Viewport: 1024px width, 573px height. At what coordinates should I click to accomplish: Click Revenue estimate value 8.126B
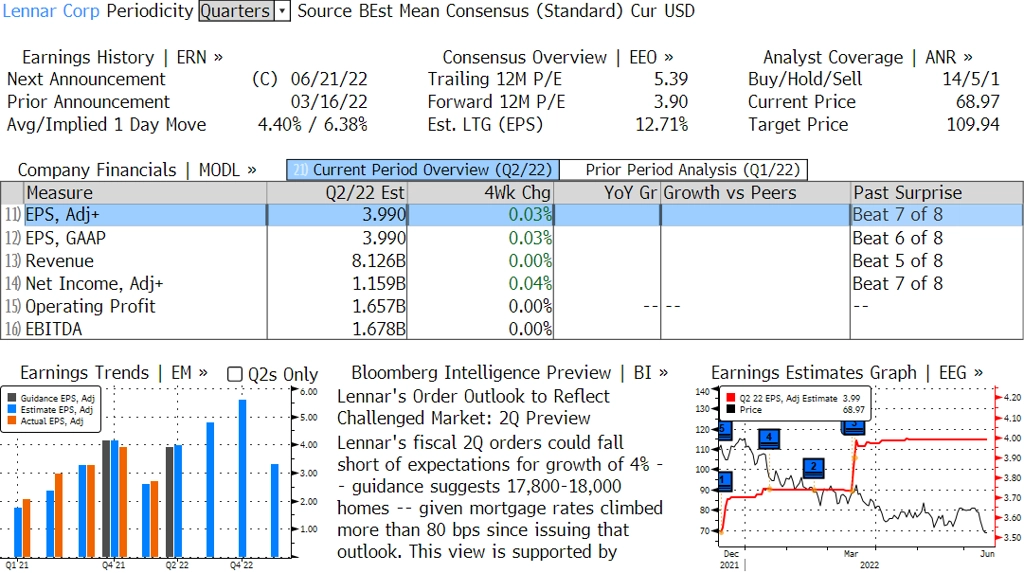pyautogui.click(x=379, y=261)
